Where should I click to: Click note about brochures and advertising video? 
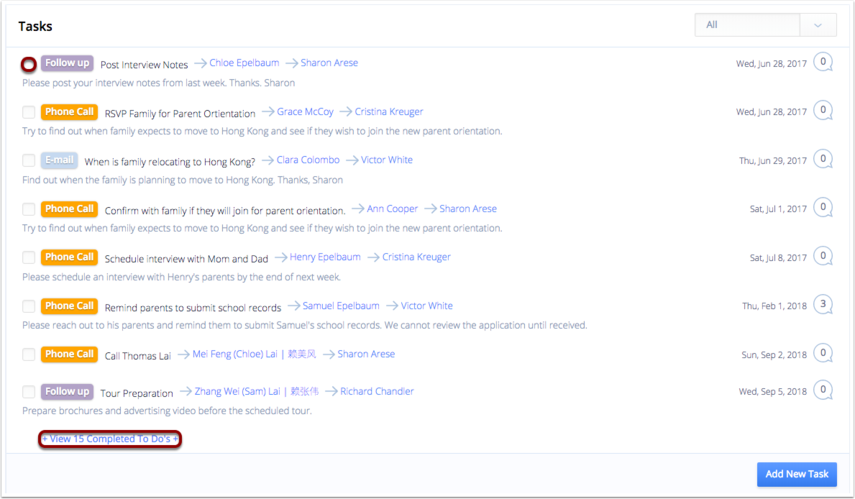point(167,411)
